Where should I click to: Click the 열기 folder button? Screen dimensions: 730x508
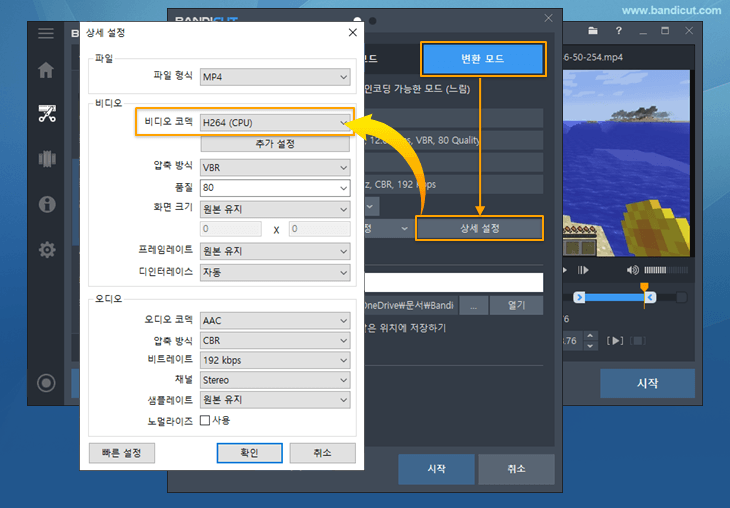(x=516, y=305)
